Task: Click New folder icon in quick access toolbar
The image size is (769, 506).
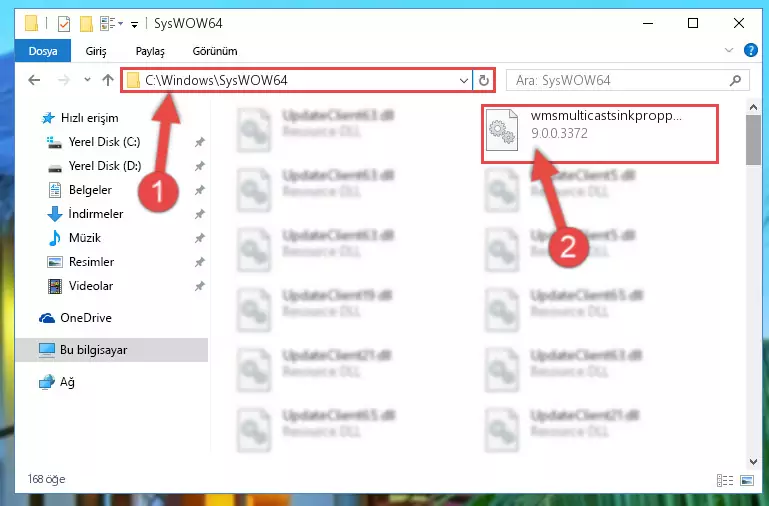Action: (86, 24)
